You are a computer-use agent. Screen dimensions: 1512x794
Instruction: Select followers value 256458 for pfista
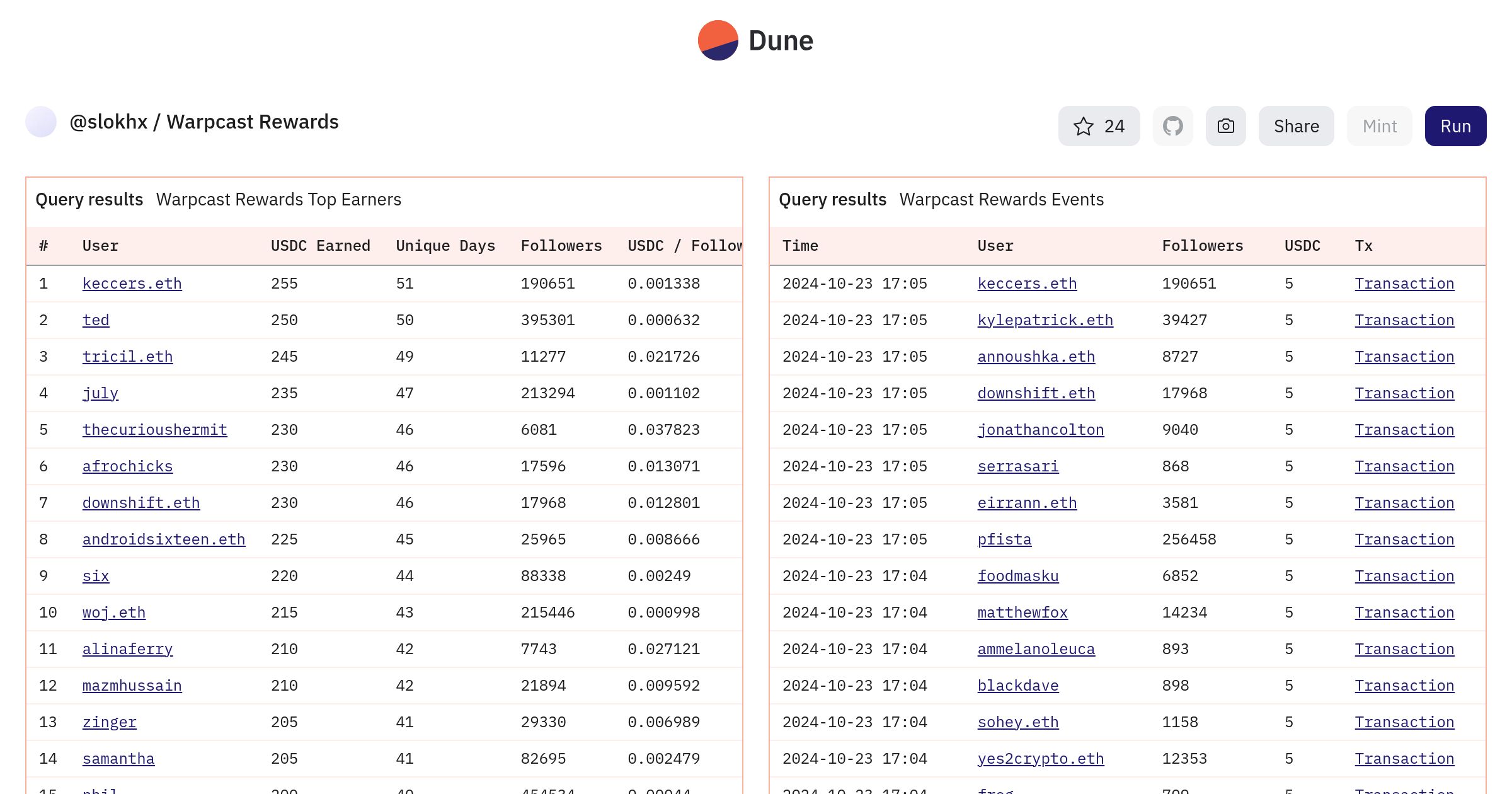(x=1189, y=539)
